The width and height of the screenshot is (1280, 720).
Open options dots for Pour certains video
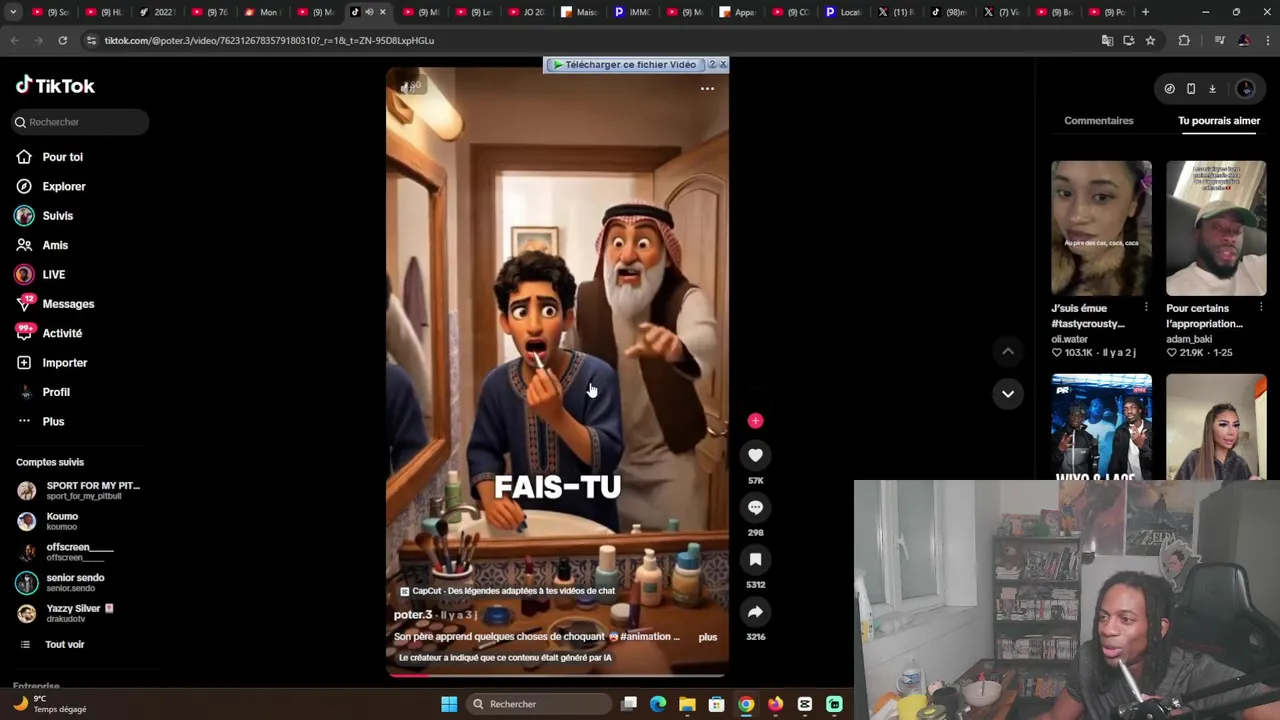point(1261,307)
